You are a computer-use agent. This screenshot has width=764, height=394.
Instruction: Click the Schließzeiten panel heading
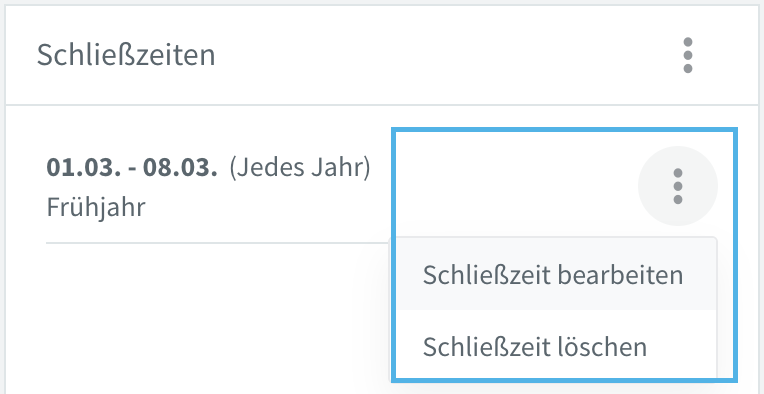click(x=126, y=55)
